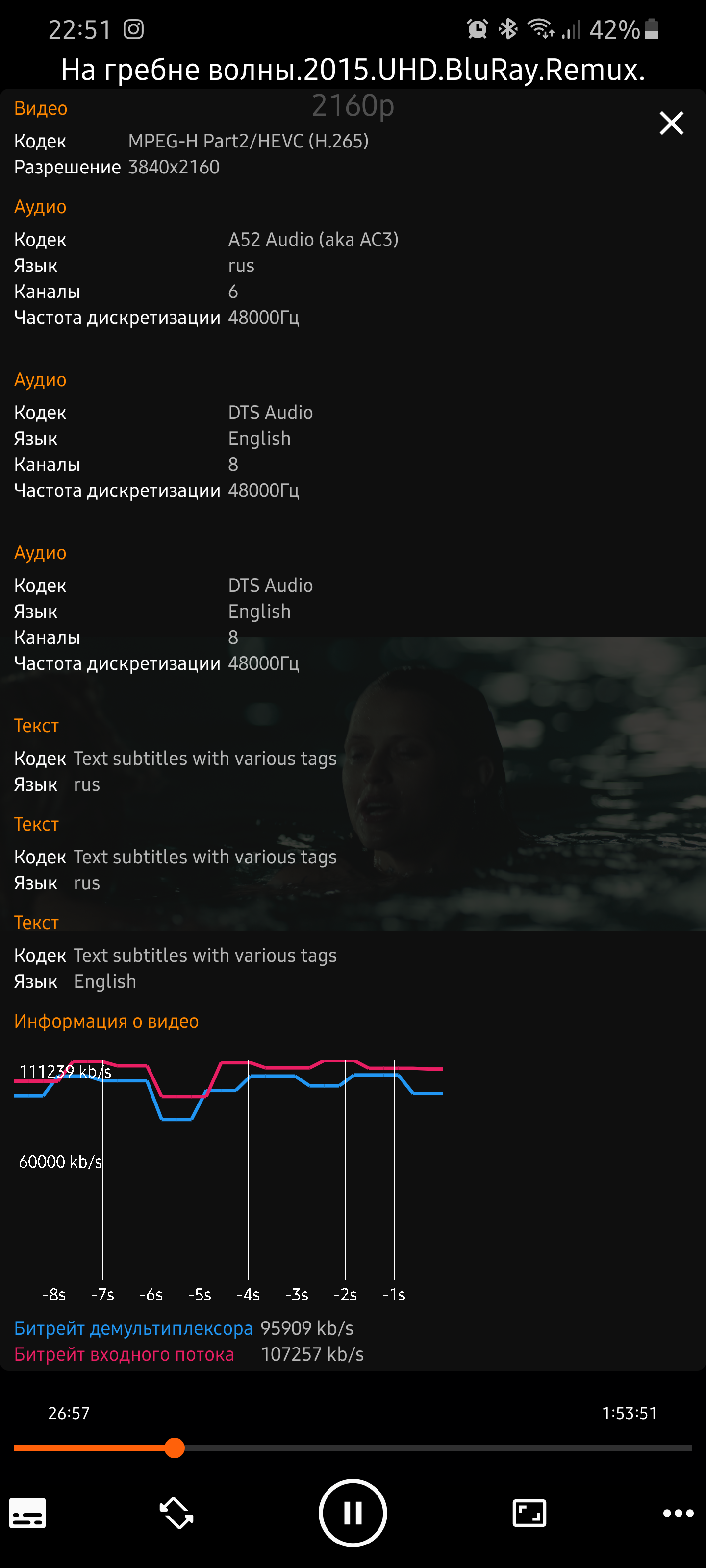This screenshot has height=1568, width=706.
Task: Click the bitrate graph area
Action: click(x=228, y=1169)
